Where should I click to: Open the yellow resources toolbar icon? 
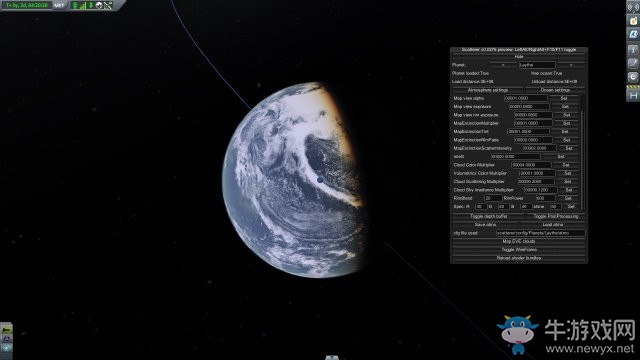click(x=633, y=20)
